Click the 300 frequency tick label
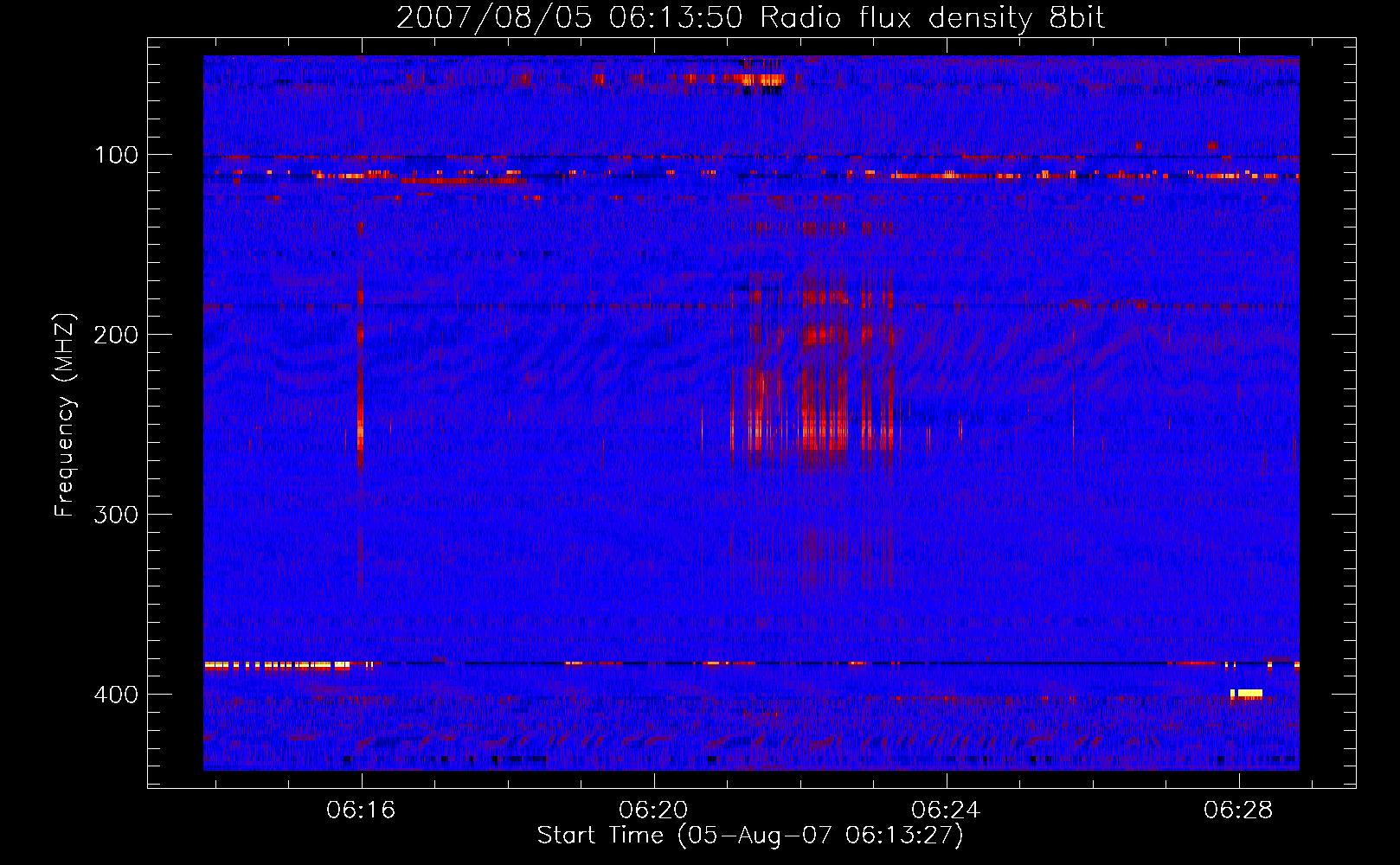This screenshot has height=865, width=1400. coord(116,515)
